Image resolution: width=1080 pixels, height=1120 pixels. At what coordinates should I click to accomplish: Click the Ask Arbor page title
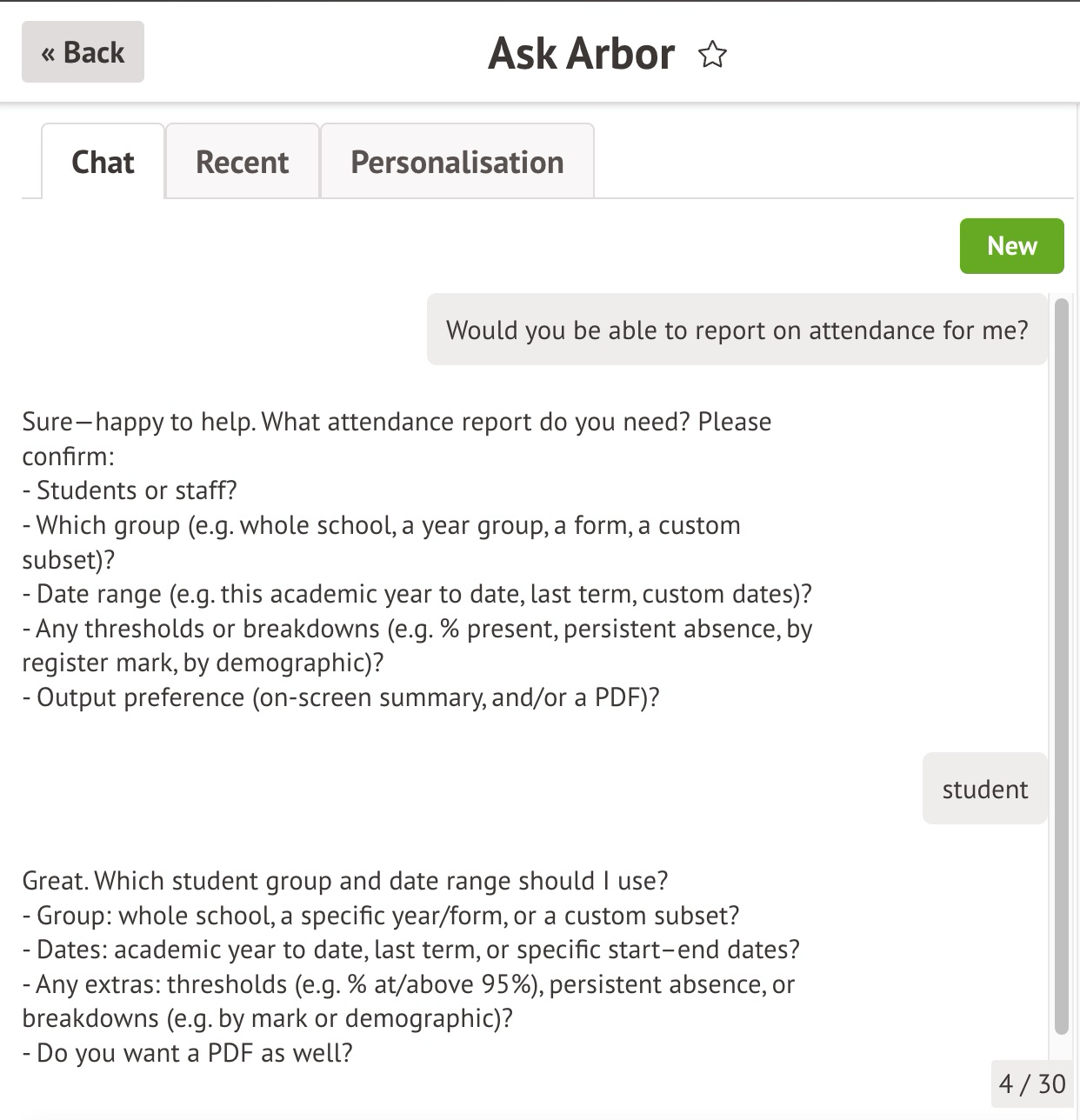[x=581, y=54]
